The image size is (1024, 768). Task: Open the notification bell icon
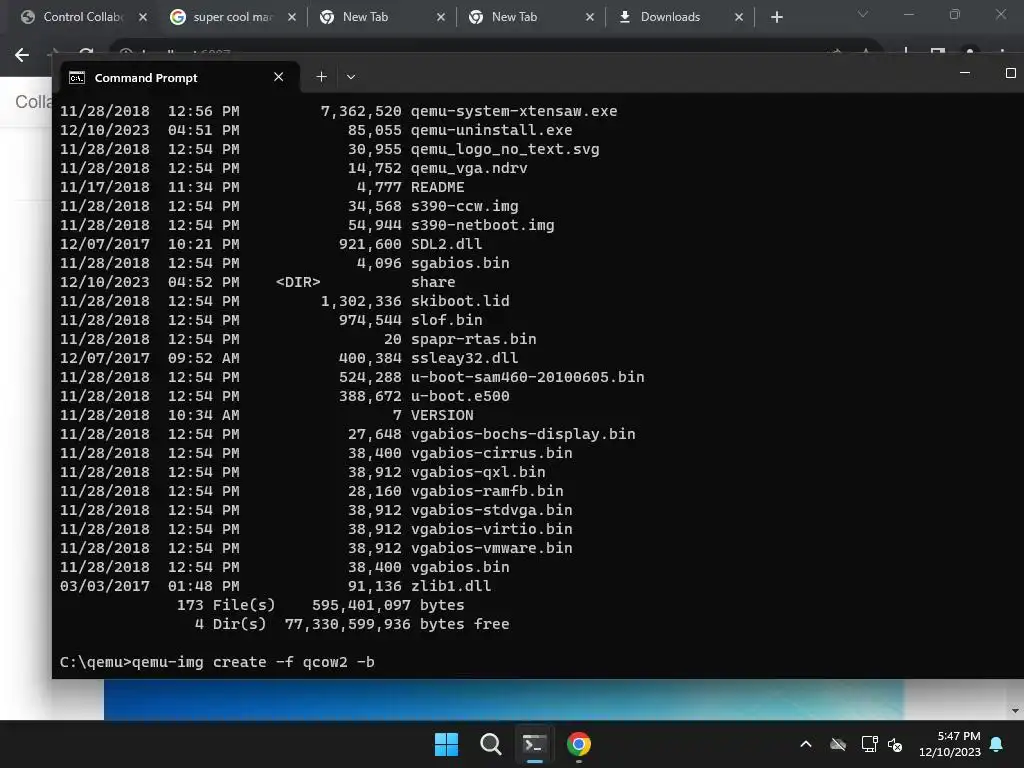997,744
